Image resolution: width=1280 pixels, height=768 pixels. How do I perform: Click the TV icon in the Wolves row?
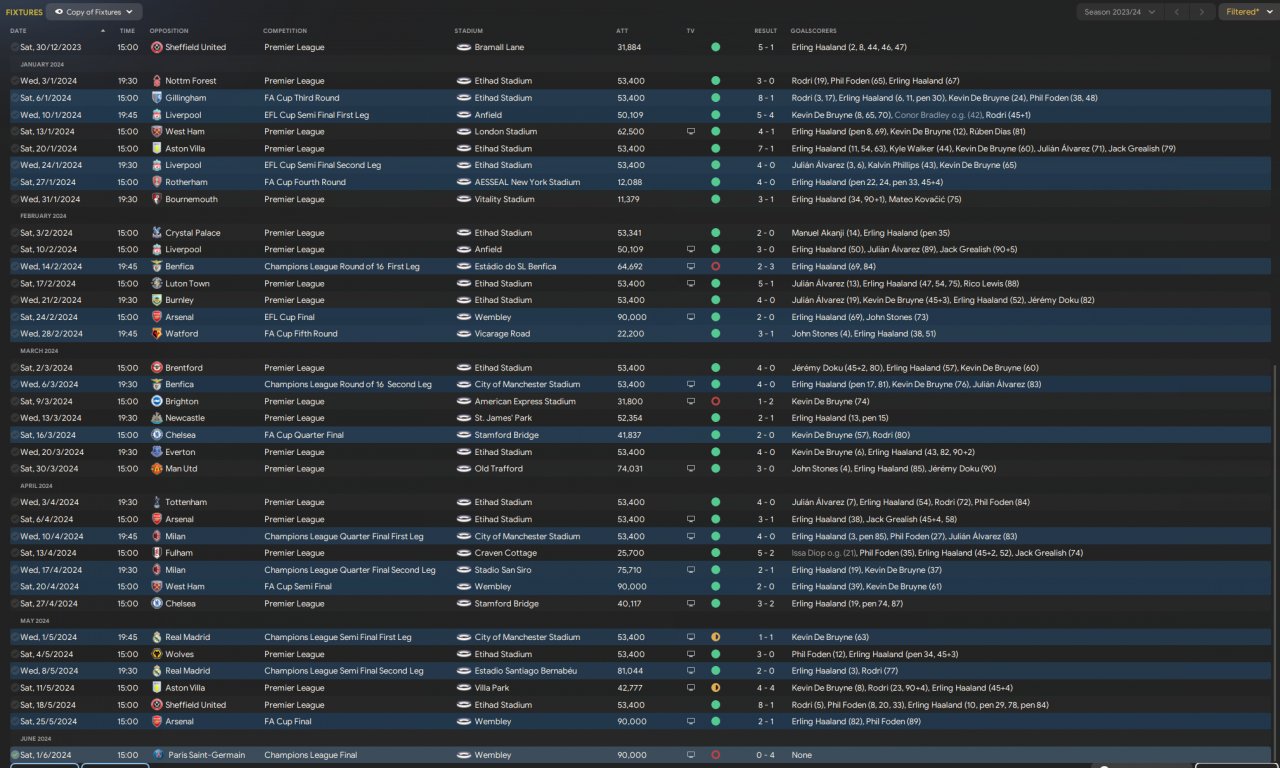(690, 654)
